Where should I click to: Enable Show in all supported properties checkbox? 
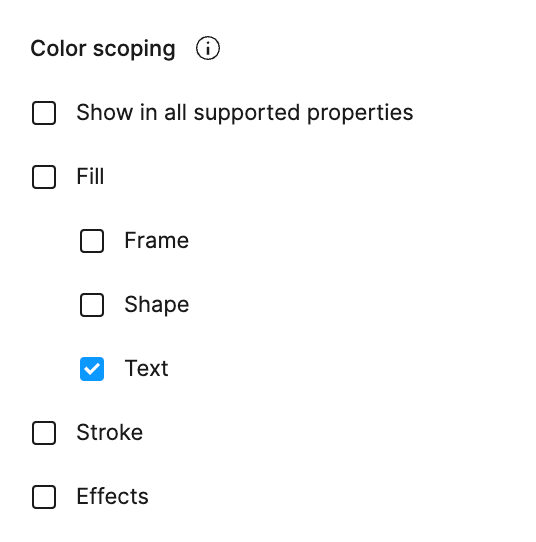coord(44,113)
